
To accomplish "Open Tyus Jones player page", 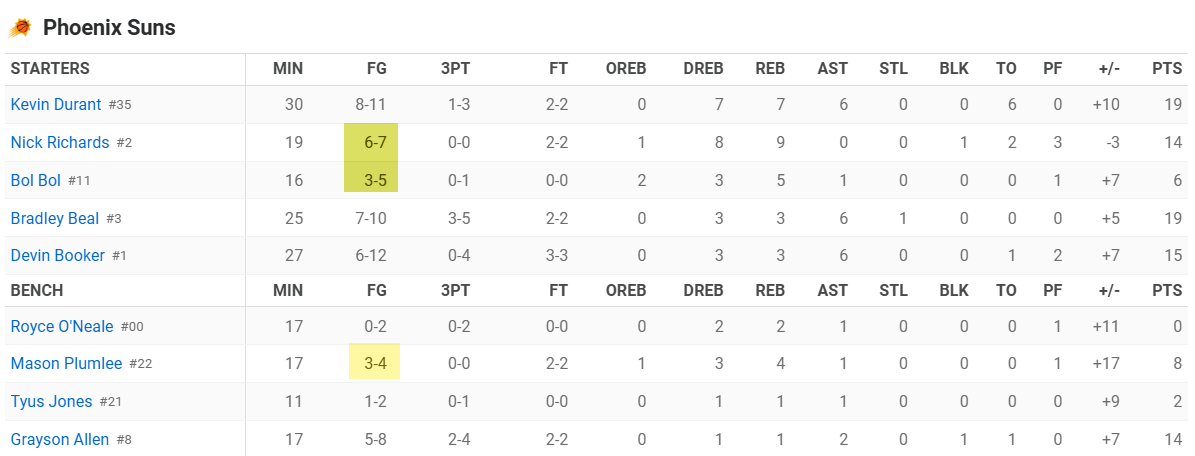I will 51,402.
